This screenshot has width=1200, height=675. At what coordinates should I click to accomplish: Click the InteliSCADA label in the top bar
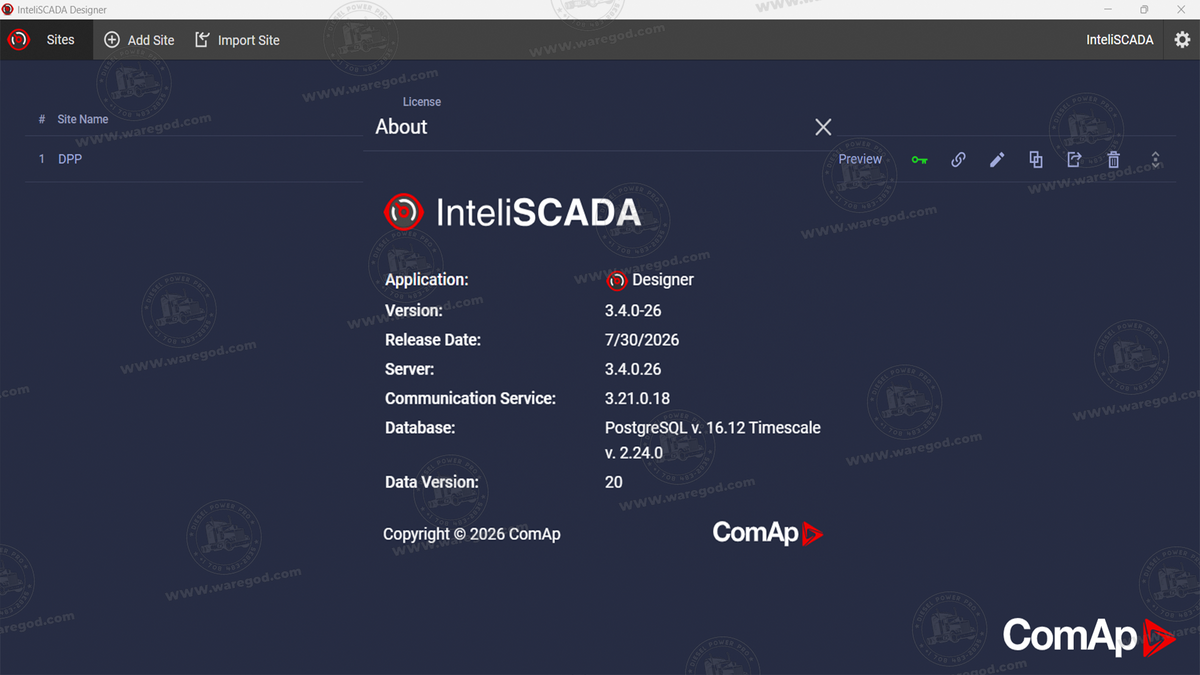pyautogui.click(x=1120, y=40)
